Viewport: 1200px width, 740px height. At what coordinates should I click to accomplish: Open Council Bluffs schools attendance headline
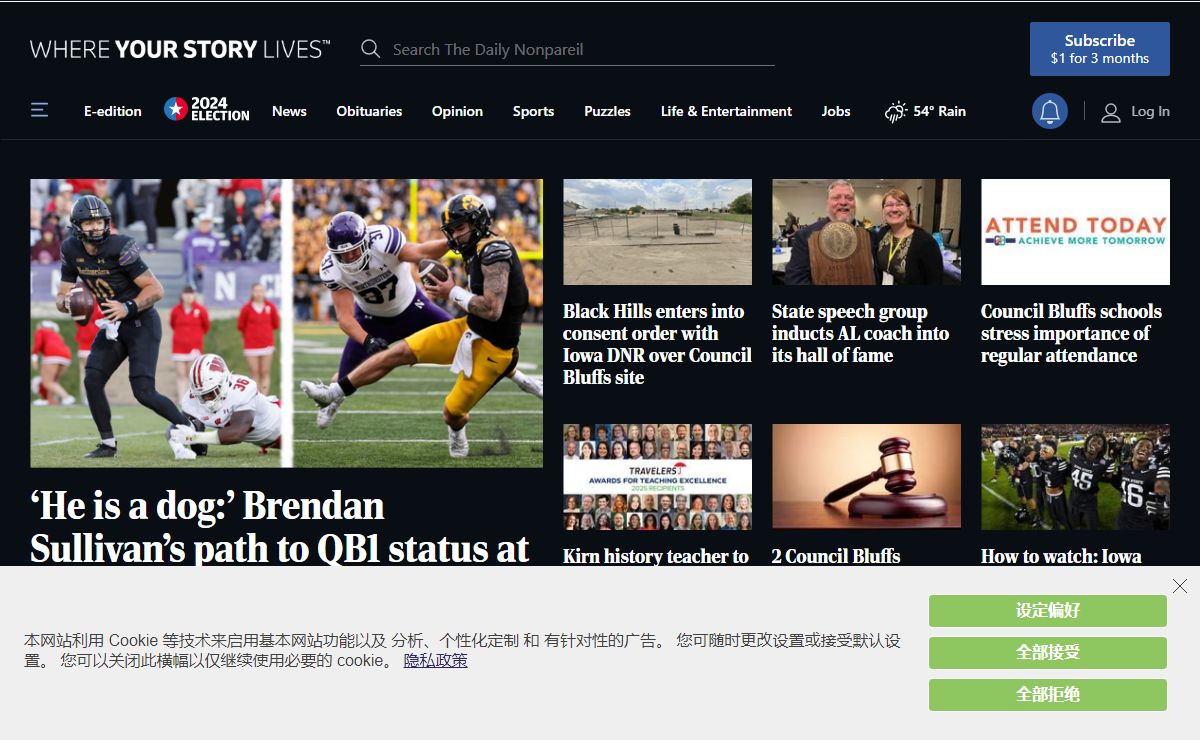click(x=1071, y=333)
